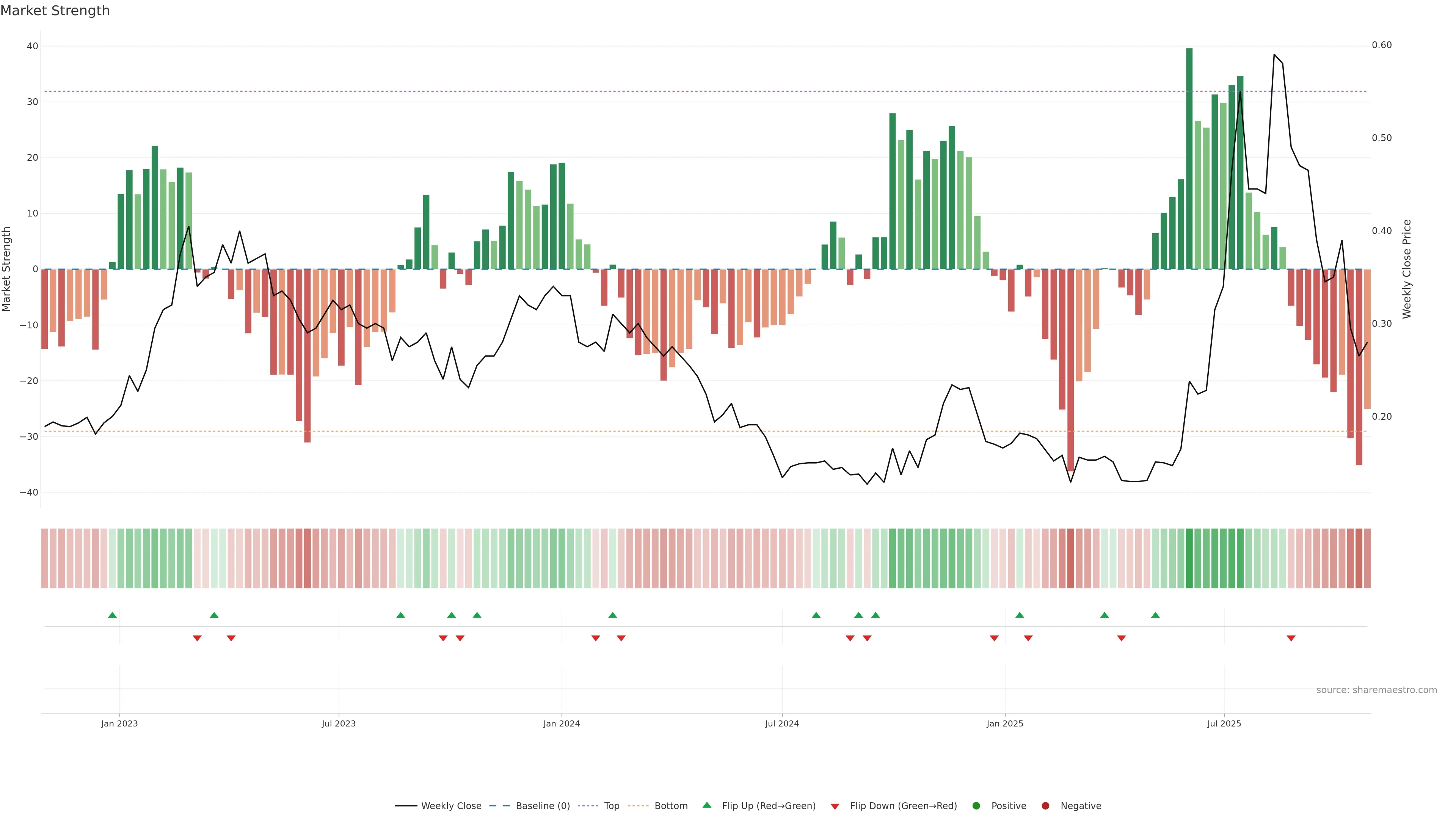This screenshot has width=1456, height=819.
Task: Click the Jul 2025 x-axis label
Action: pyautogui.click(x=1224, y=723)
